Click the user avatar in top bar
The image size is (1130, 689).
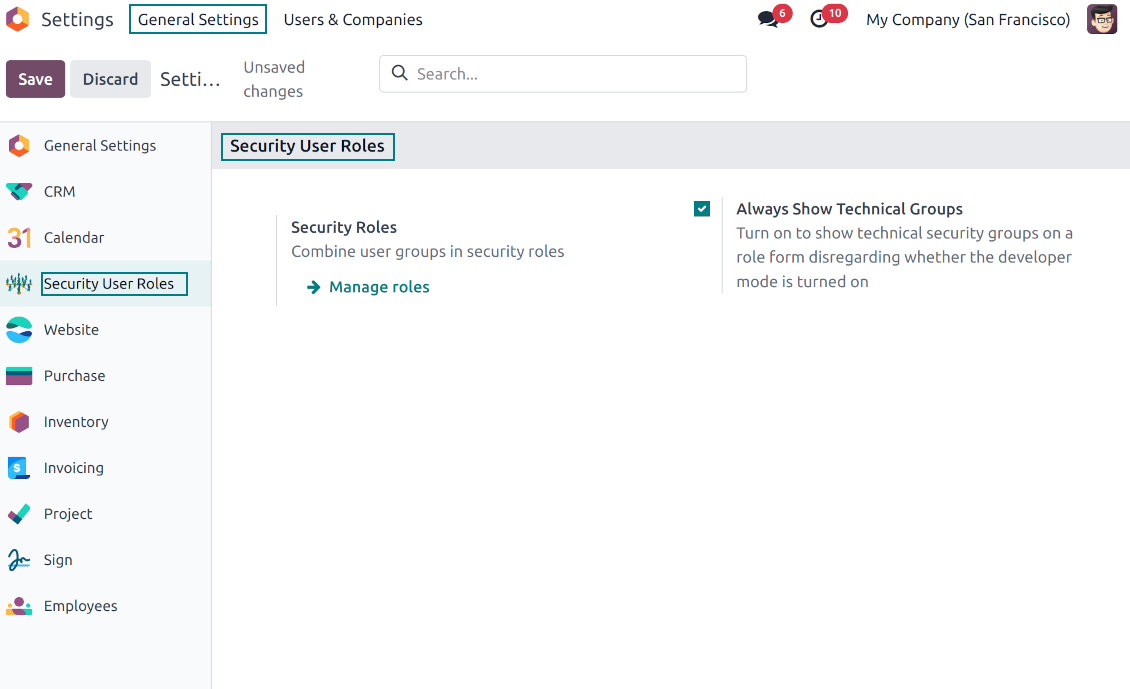tap(1102, 19)
